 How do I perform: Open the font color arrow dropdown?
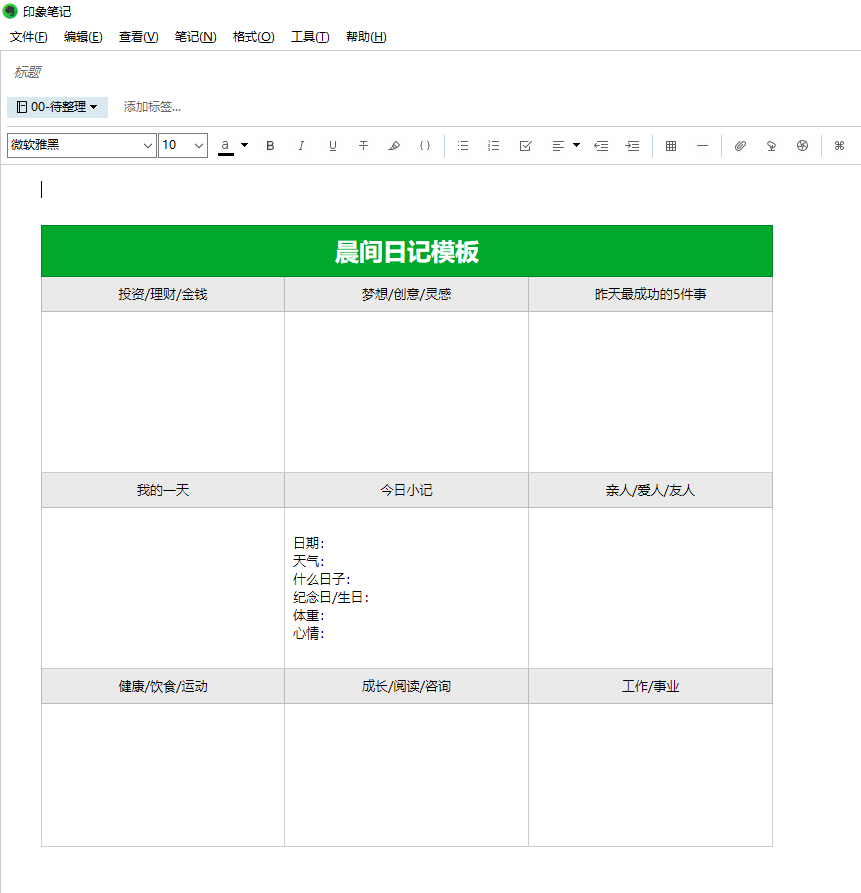[244, 145]
